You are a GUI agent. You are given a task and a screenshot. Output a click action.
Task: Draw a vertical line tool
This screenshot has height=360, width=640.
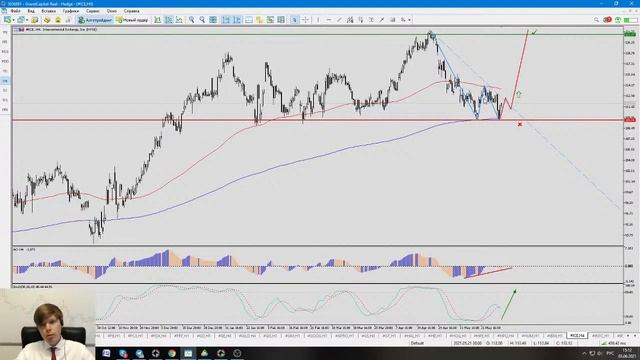click(x=318, y=20)
